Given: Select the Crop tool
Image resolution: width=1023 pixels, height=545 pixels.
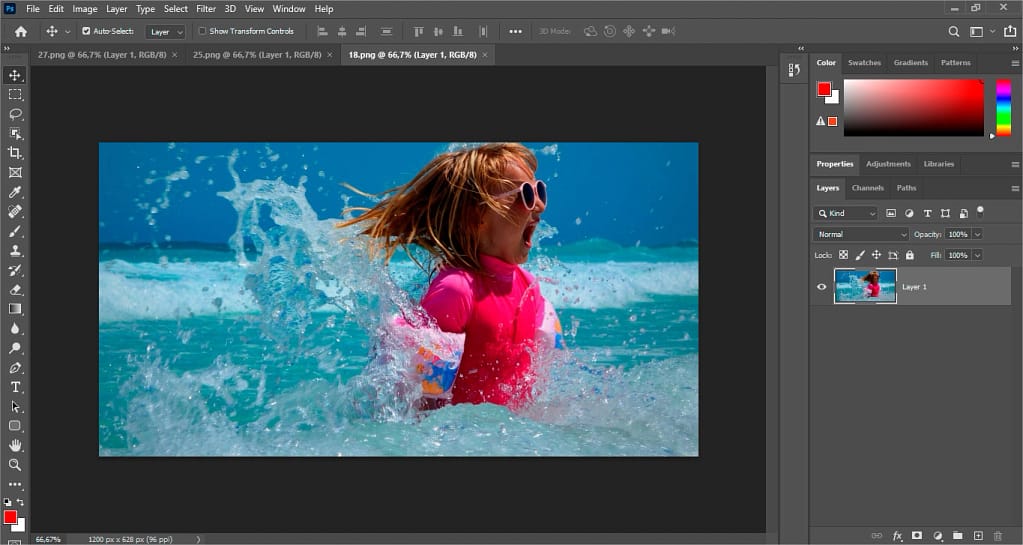Looking at the screenshot, I should [x=15, y=153].
